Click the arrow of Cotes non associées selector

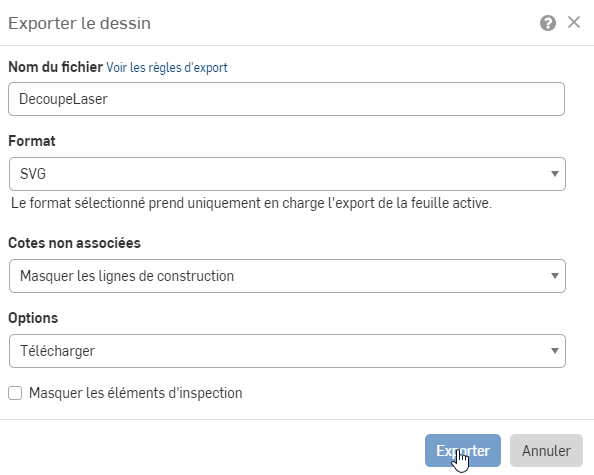click(x=555, y=276)
